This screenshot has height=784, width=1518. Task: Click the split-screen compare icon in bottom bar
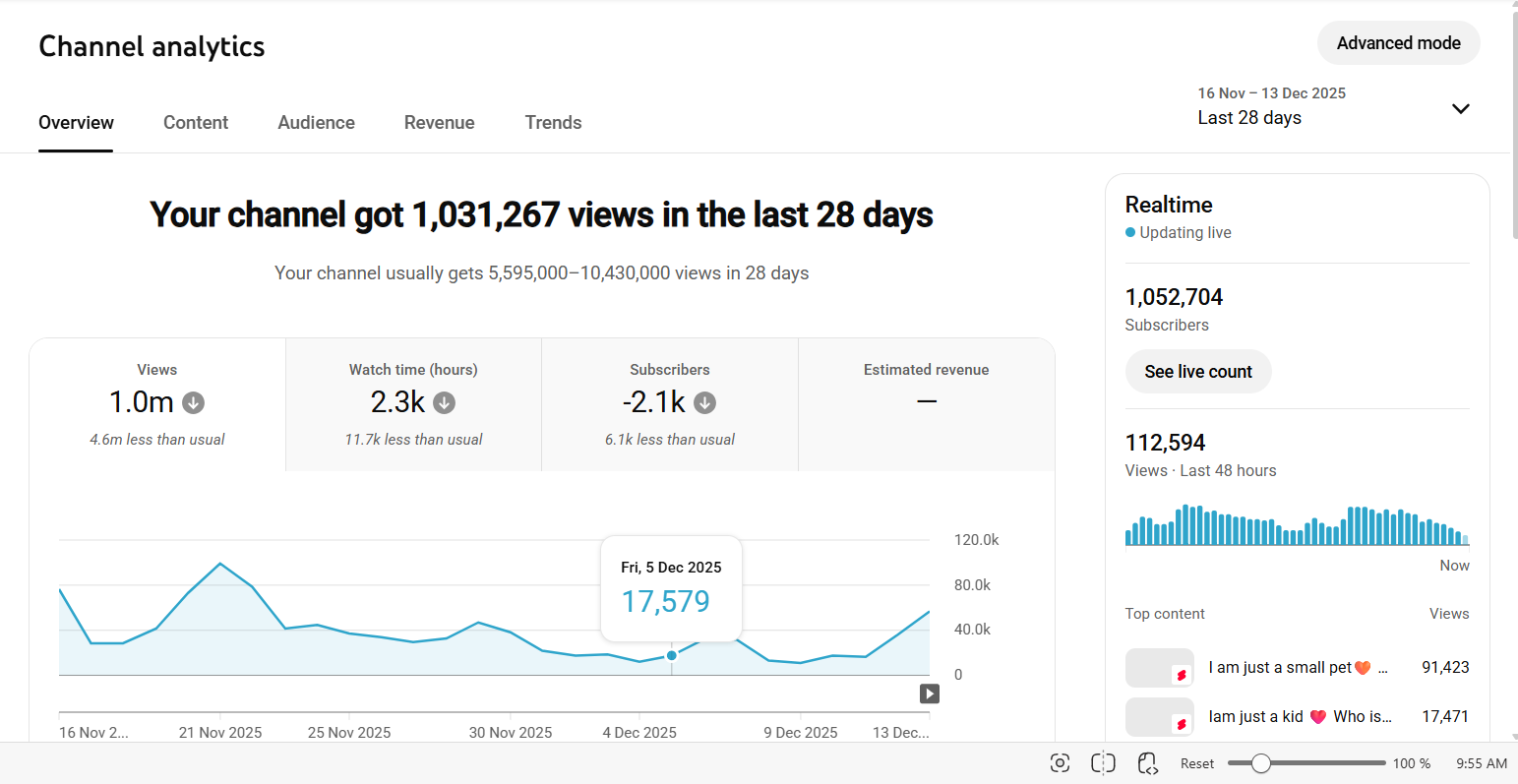point(1103,763)
